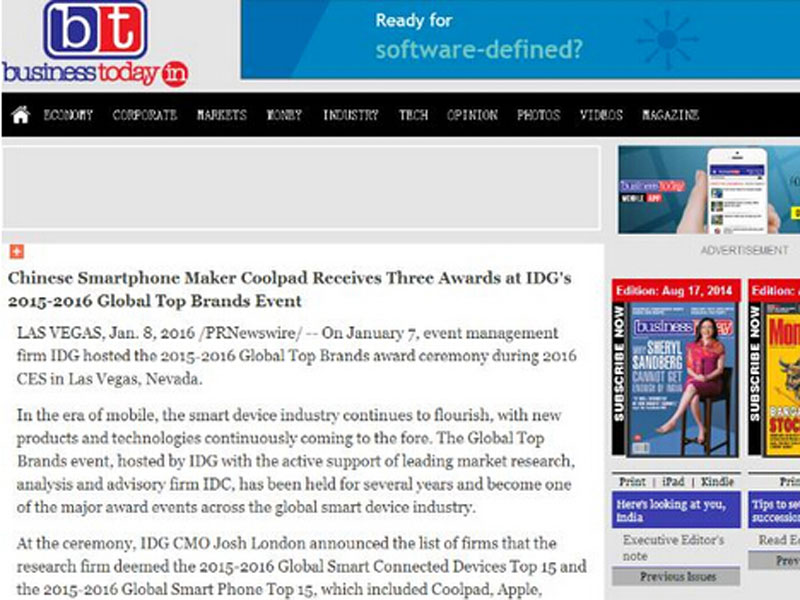Click the Previous Issues button
This screenshot has height=600, width=800.
(676, 577)
